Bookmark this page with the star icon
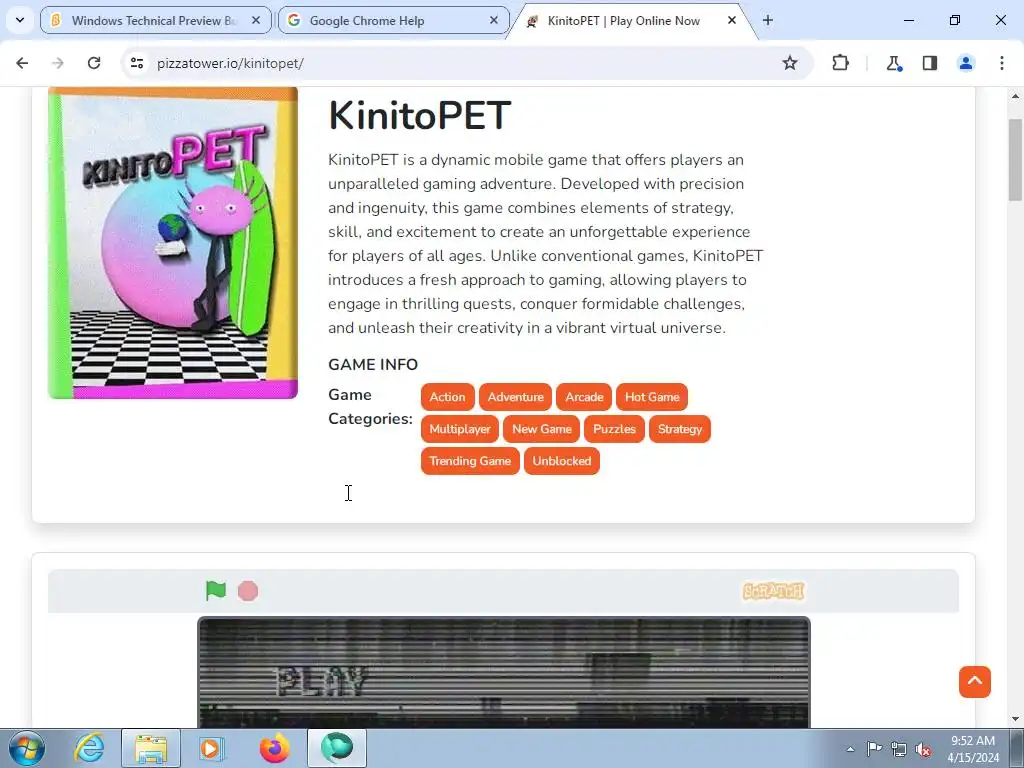Viewport: 1024px width, 768px height. pos(790,63)
